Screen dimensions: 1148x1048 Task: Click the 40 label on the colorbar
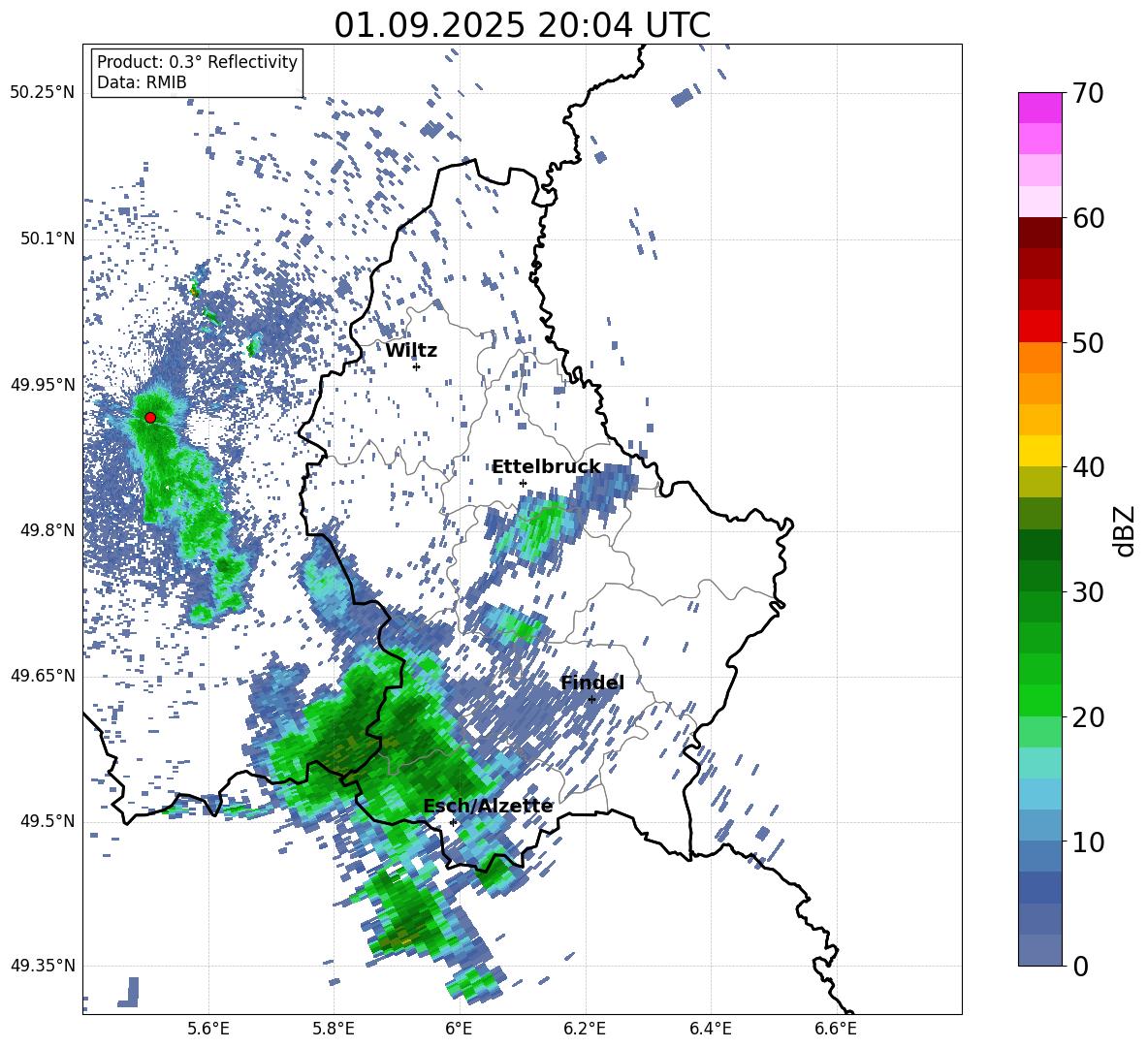tap(1087, 467)
